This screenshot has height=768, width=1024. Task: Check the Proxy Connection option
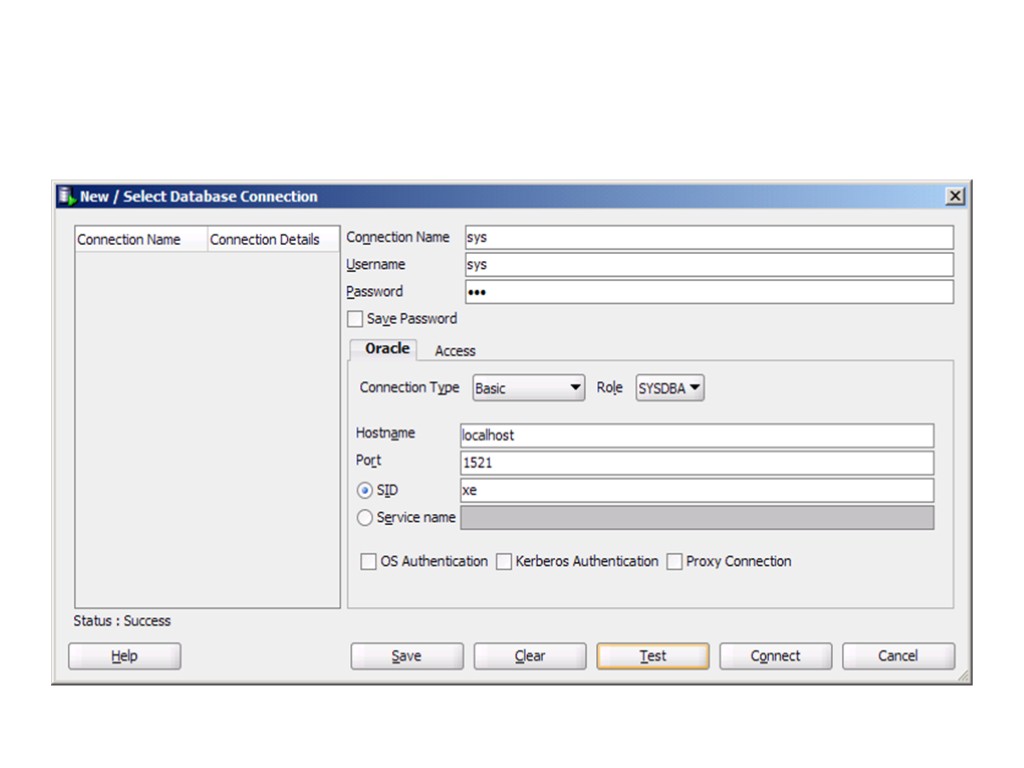[x=675, y=562]
